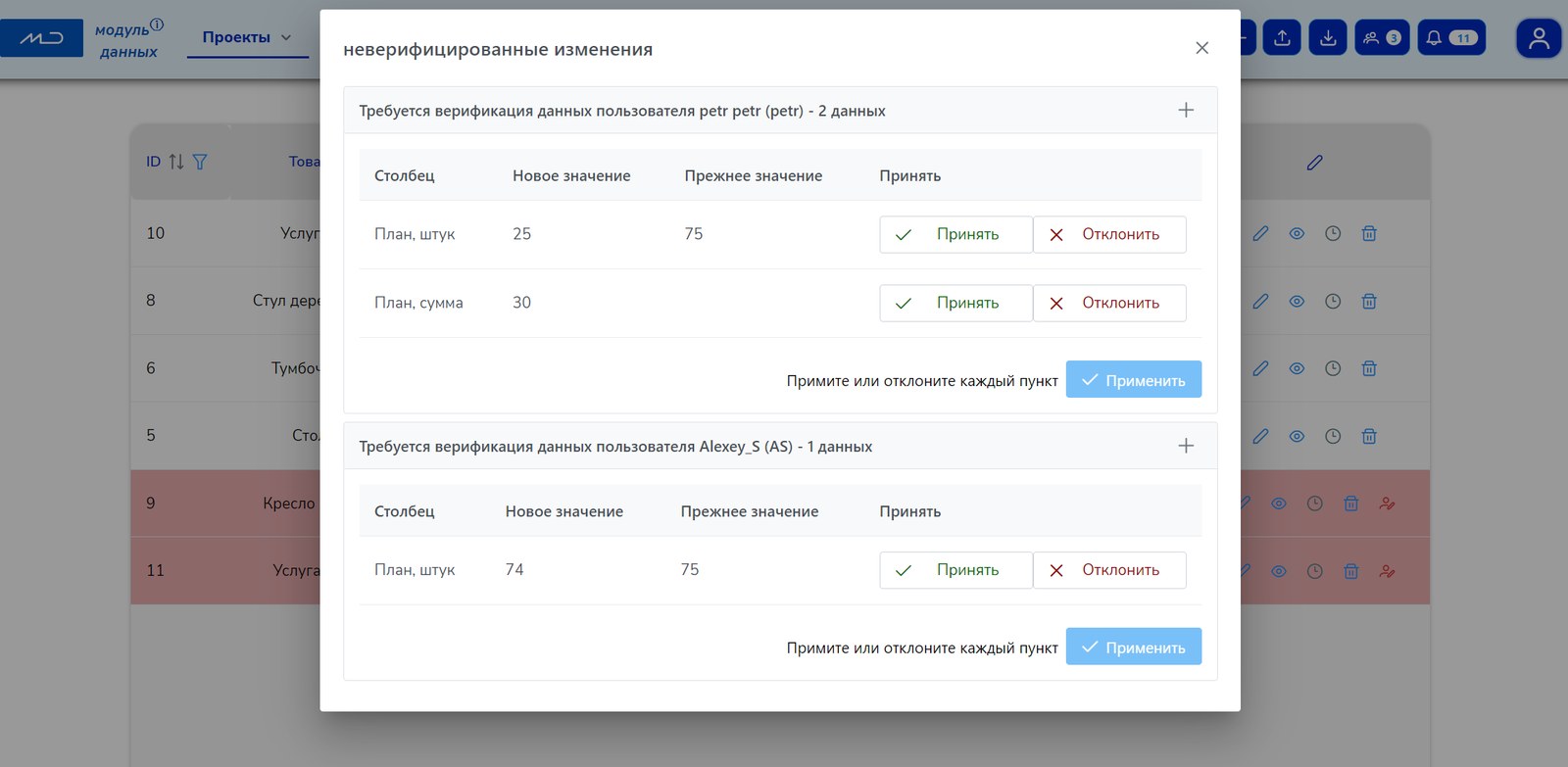
Task: Click the eye icon in row 8
Action: [x=1297, y=301]
